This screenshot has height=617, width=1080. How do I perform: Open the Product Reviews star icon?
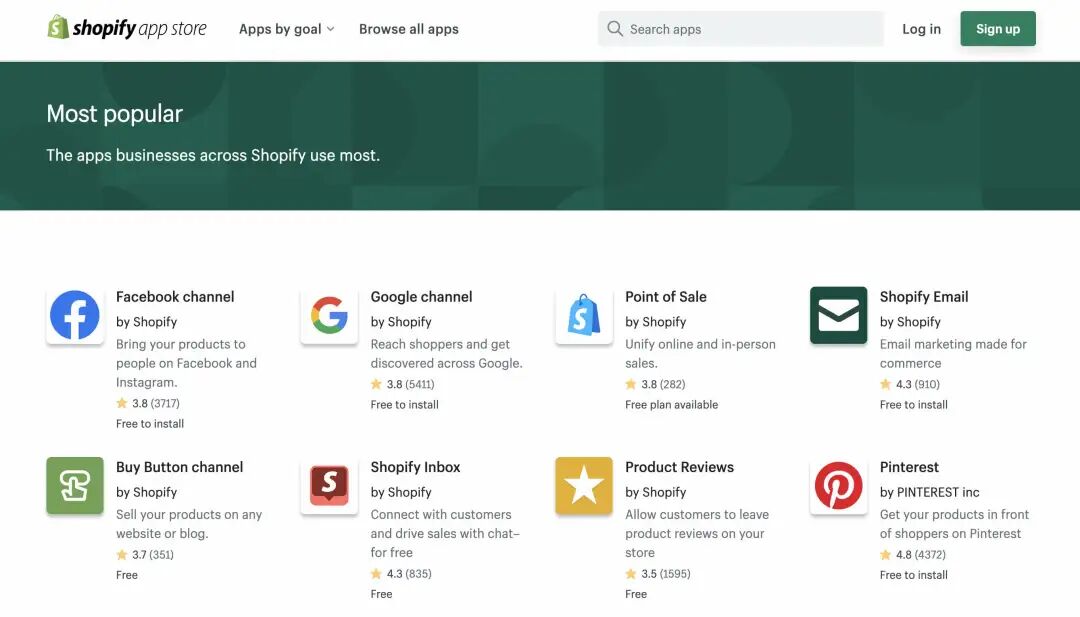click(584, 485)
